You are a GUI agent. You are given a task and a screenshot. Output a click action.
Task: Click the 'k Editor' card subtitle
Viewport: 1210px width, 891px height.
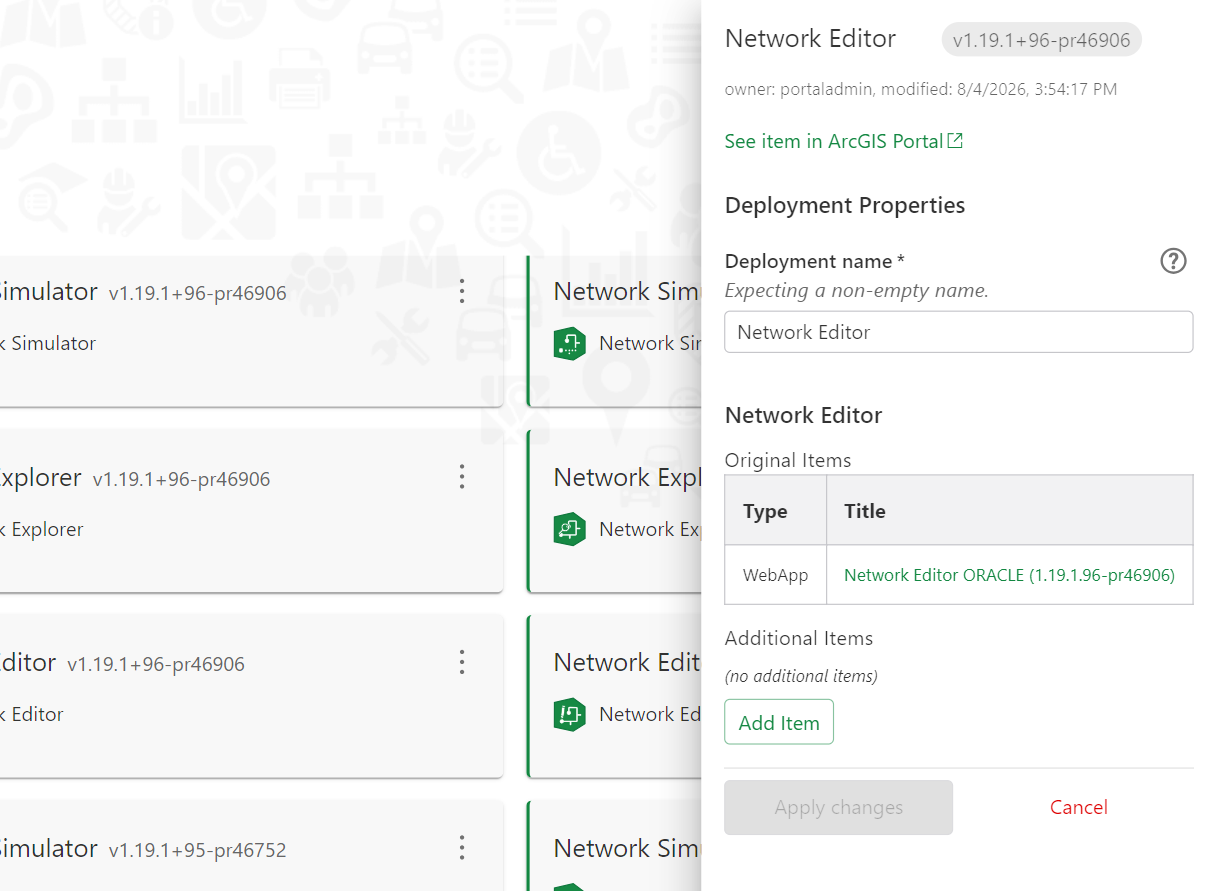pos(32,714)
